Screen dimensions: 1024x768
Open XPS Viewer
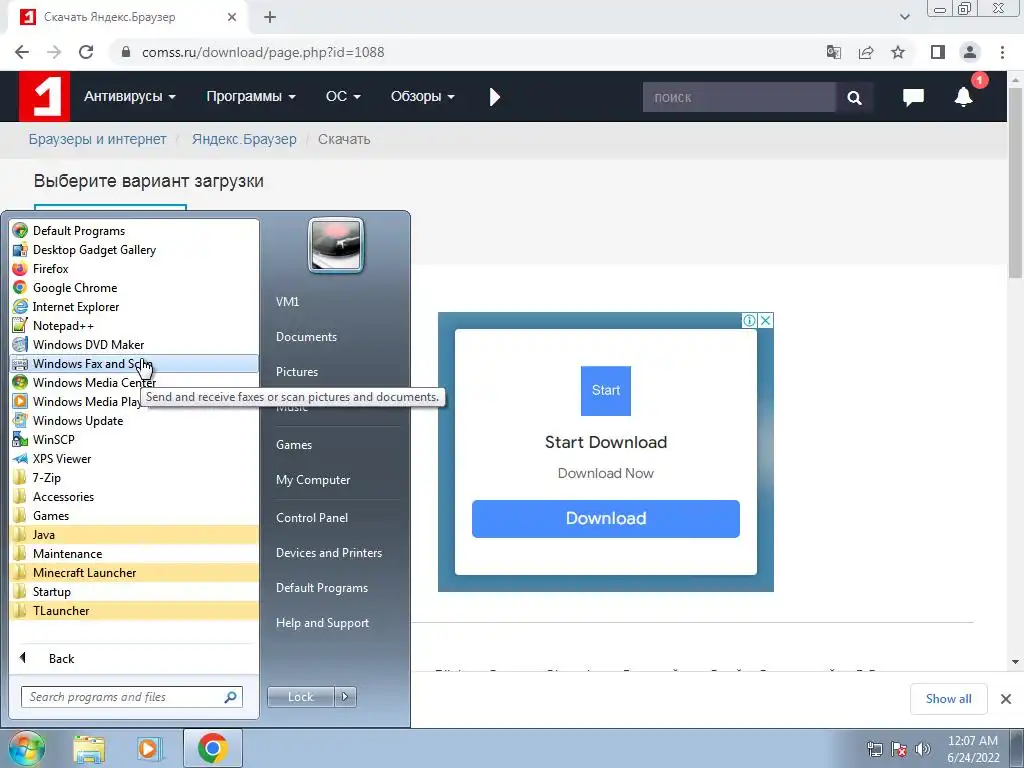point(135,458)
